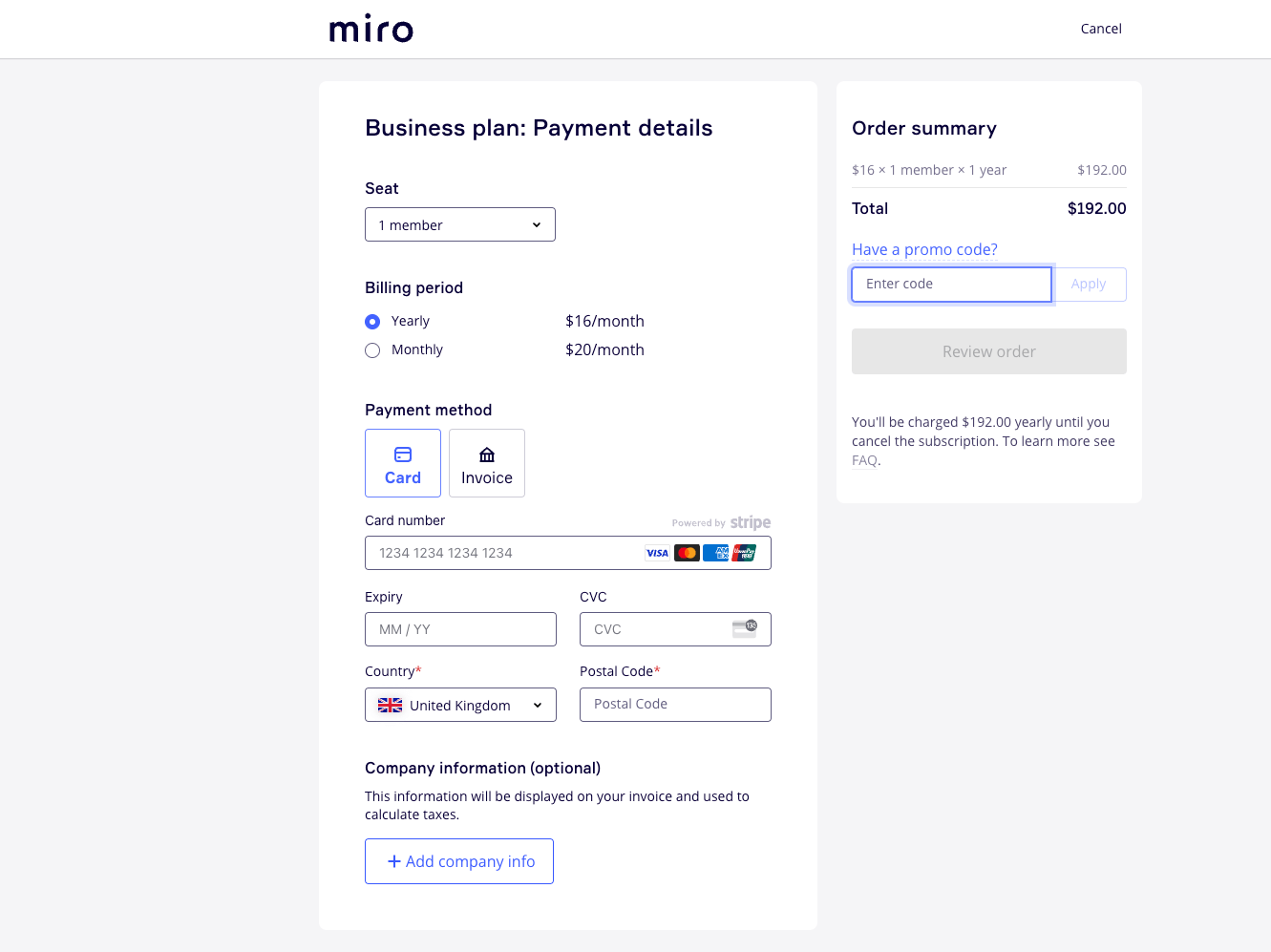
Task: Click the Visa card brand icon
Action: click(x=657, y=553)
